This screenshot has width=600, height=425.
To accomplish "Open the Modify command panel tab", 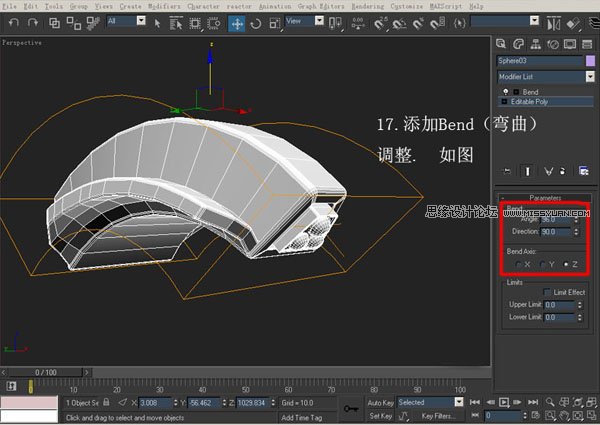I will [520, 44].
